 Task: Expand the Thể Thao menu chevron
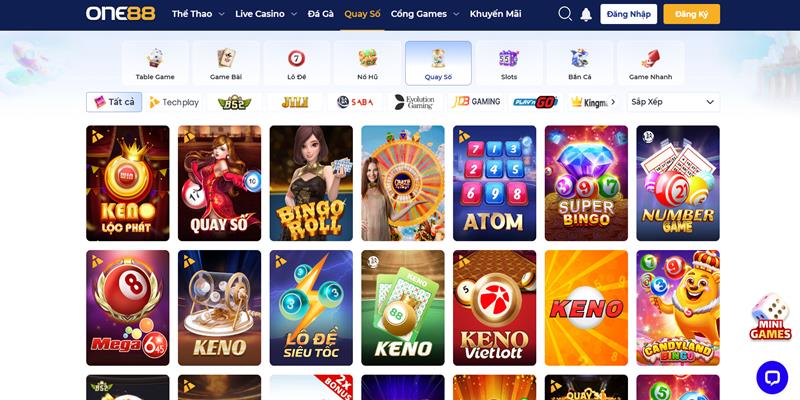221,14
